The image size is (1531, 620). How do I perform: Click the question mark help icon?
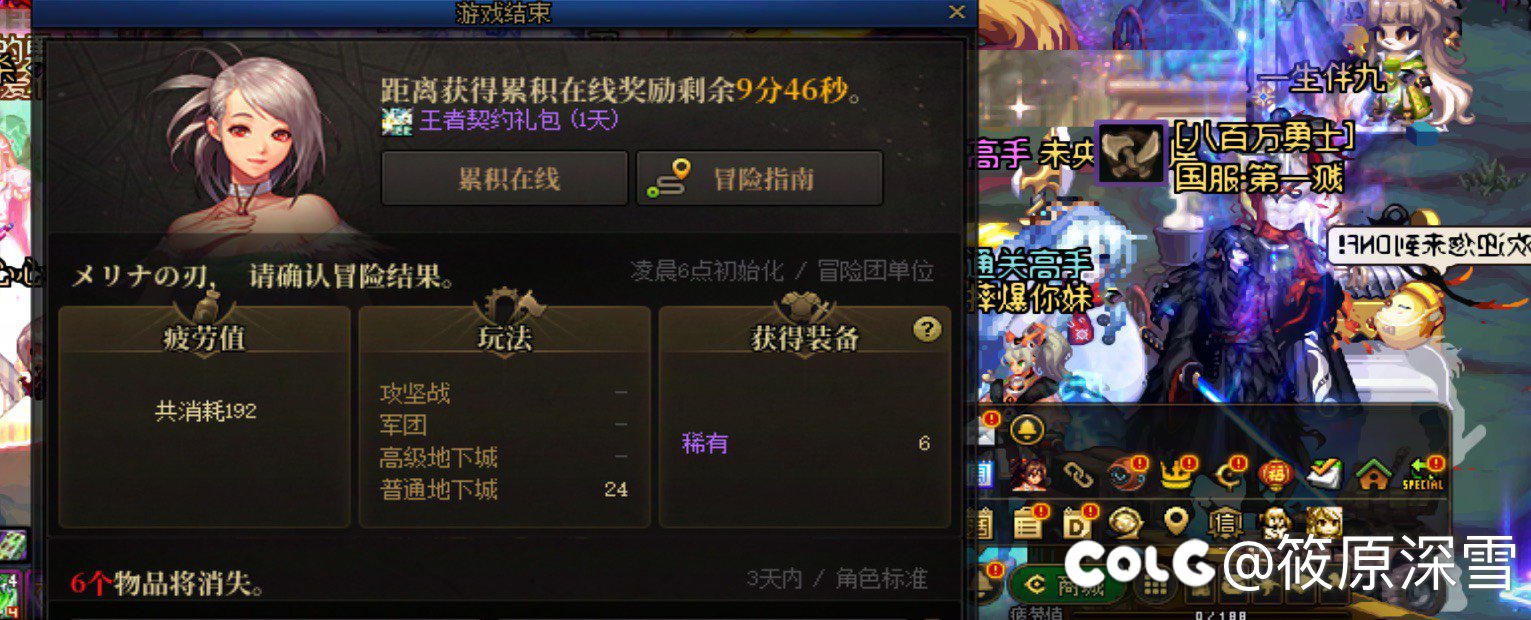pos(927,329)
